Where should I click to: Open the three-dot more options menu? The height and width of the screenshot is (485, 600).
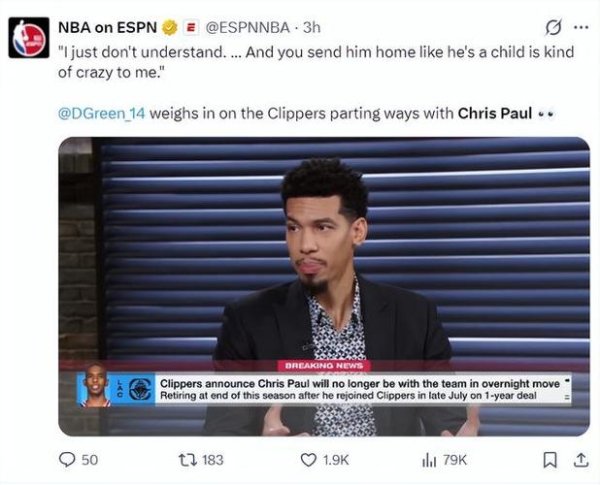coord(581,28)
